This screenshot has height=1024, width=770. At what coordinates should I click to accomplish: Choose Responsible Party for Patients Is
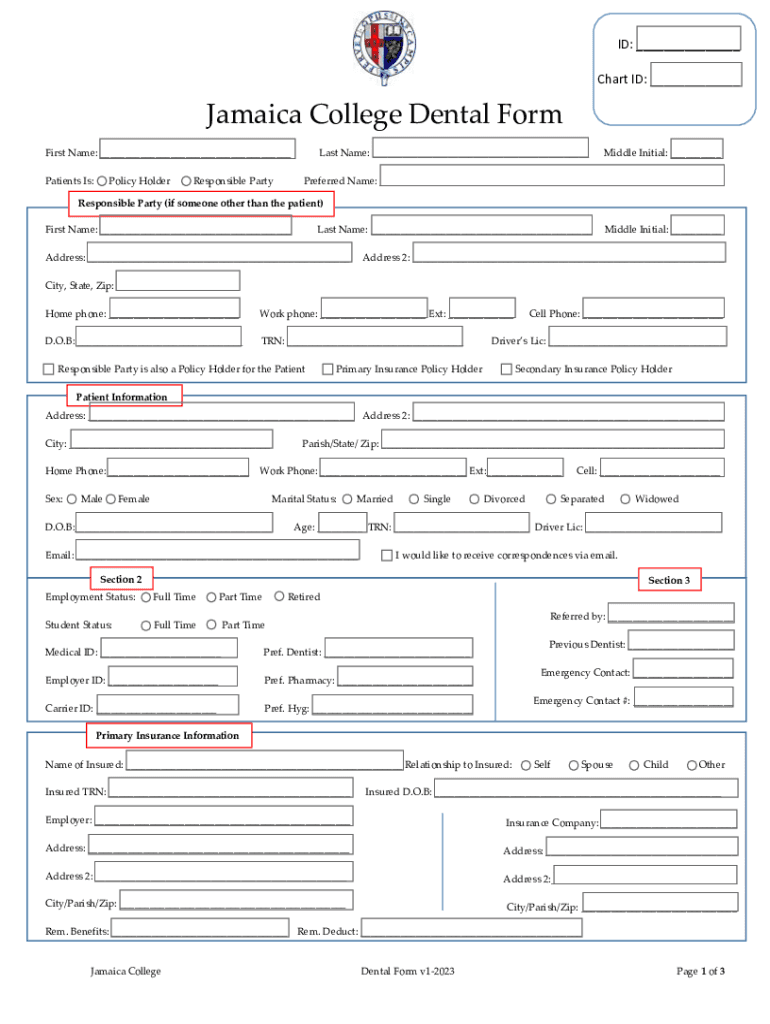[187, 181]
